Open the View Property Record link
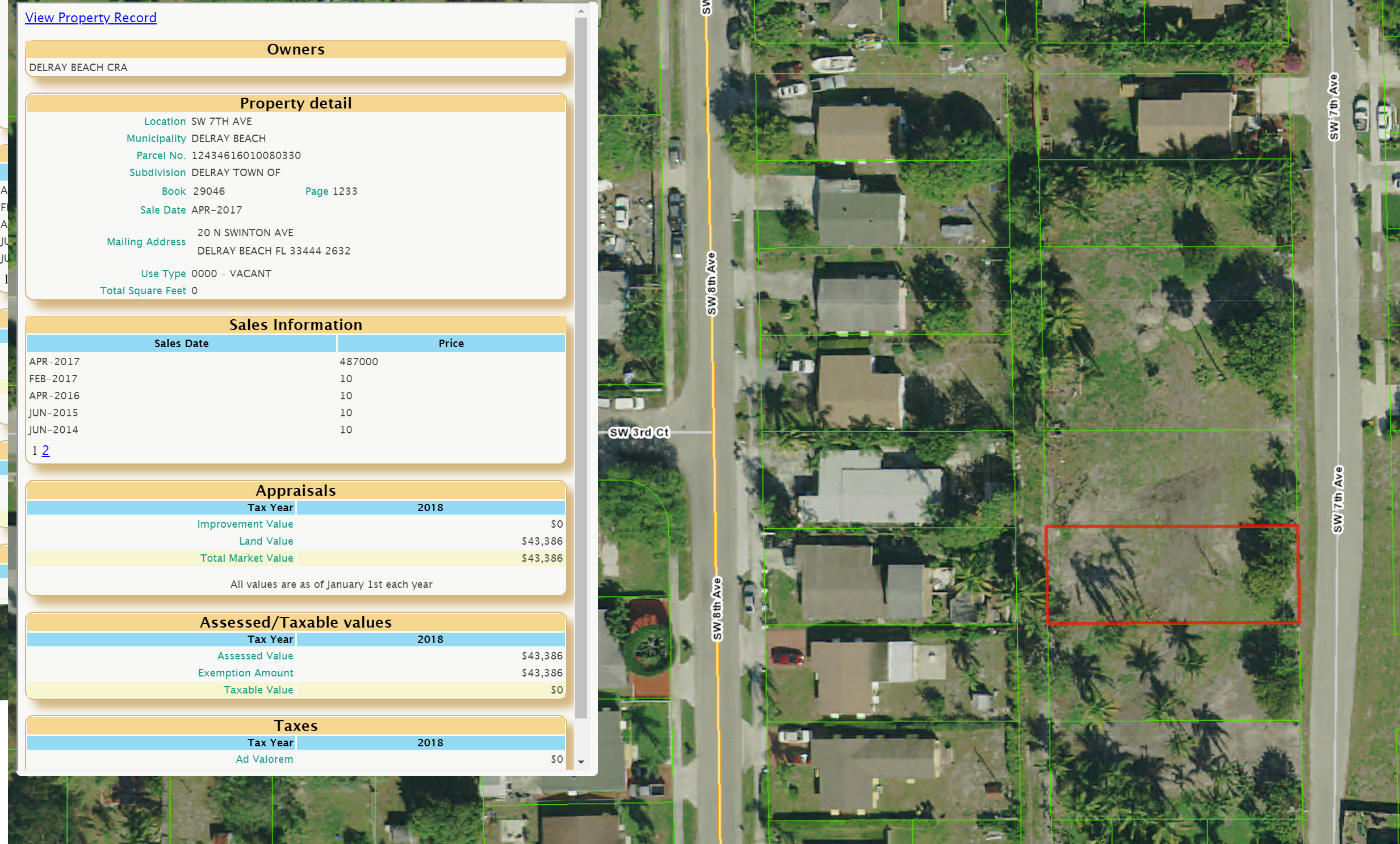The height and width of the screenshot is (844, 1400). (x=90, y=18)
